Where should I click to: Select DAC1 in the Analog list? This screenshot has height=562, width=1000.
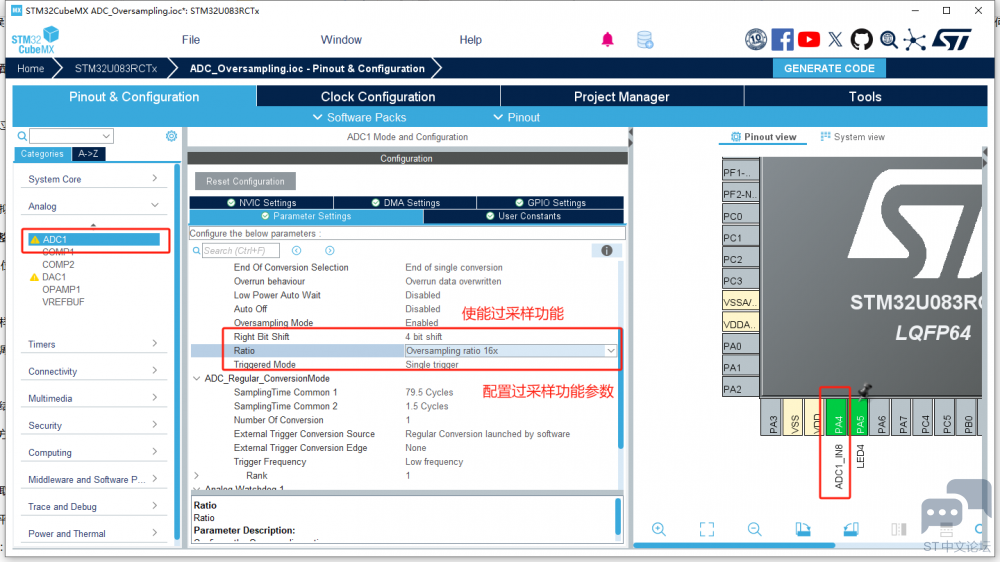pos(54,277)
